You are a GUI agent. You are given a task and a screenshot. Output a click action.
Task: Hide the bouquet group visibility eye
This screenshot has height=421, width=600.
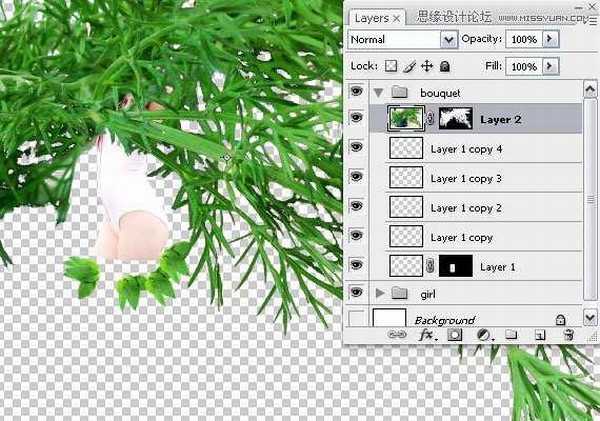356,92
